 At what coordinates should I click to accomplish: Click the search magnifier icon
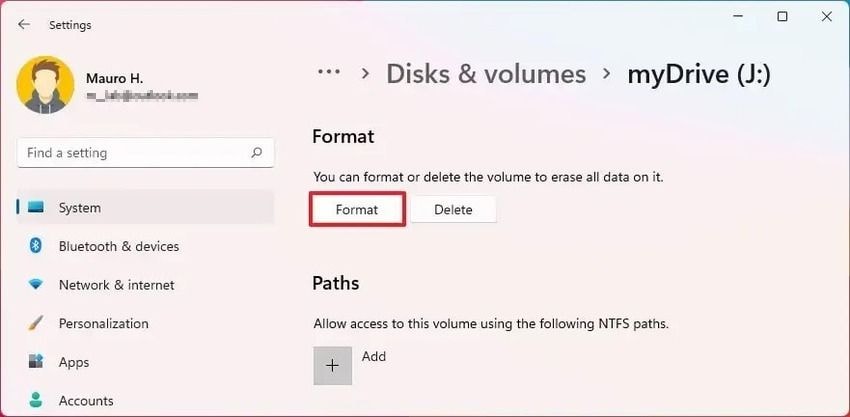257,153
